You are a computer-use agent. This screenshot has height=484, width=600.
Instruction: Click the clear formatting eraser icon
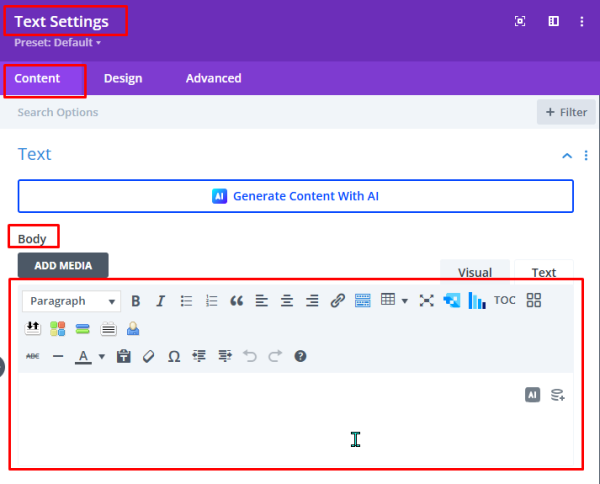(x=149, y=356)
